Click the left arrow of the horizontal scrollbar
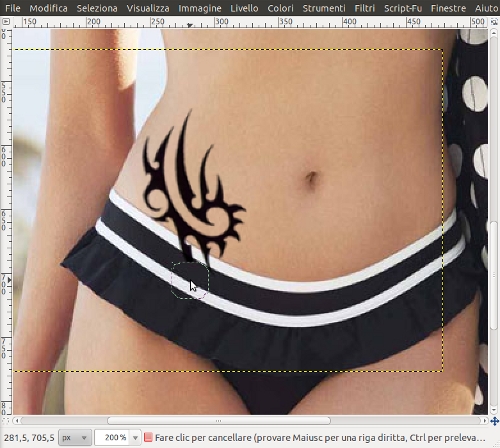This screenshot has width=500, height=448. point(17,421)
